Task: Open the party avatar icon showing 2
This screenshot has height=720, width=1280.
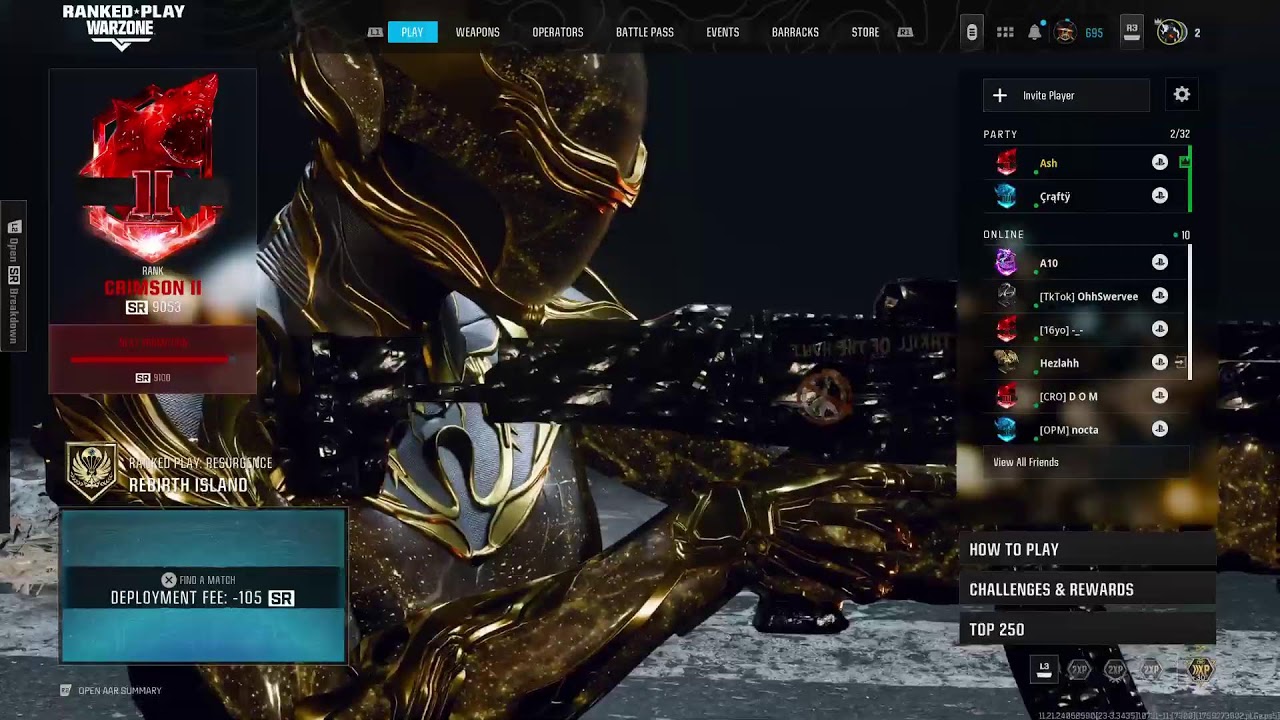Action: click(x=1171, y=32)
